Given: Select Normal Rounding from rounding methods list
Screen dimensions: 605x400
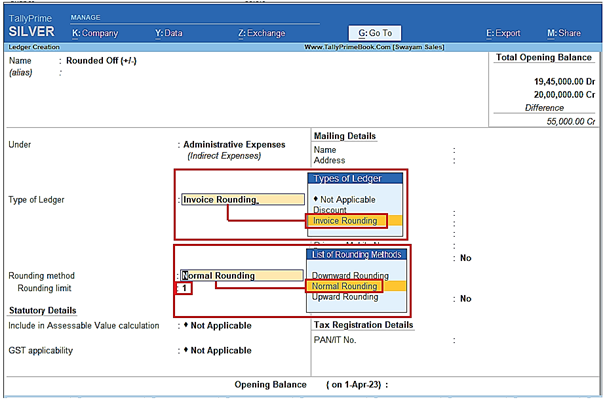Looking at the screenshot, I should coord(344,286).
